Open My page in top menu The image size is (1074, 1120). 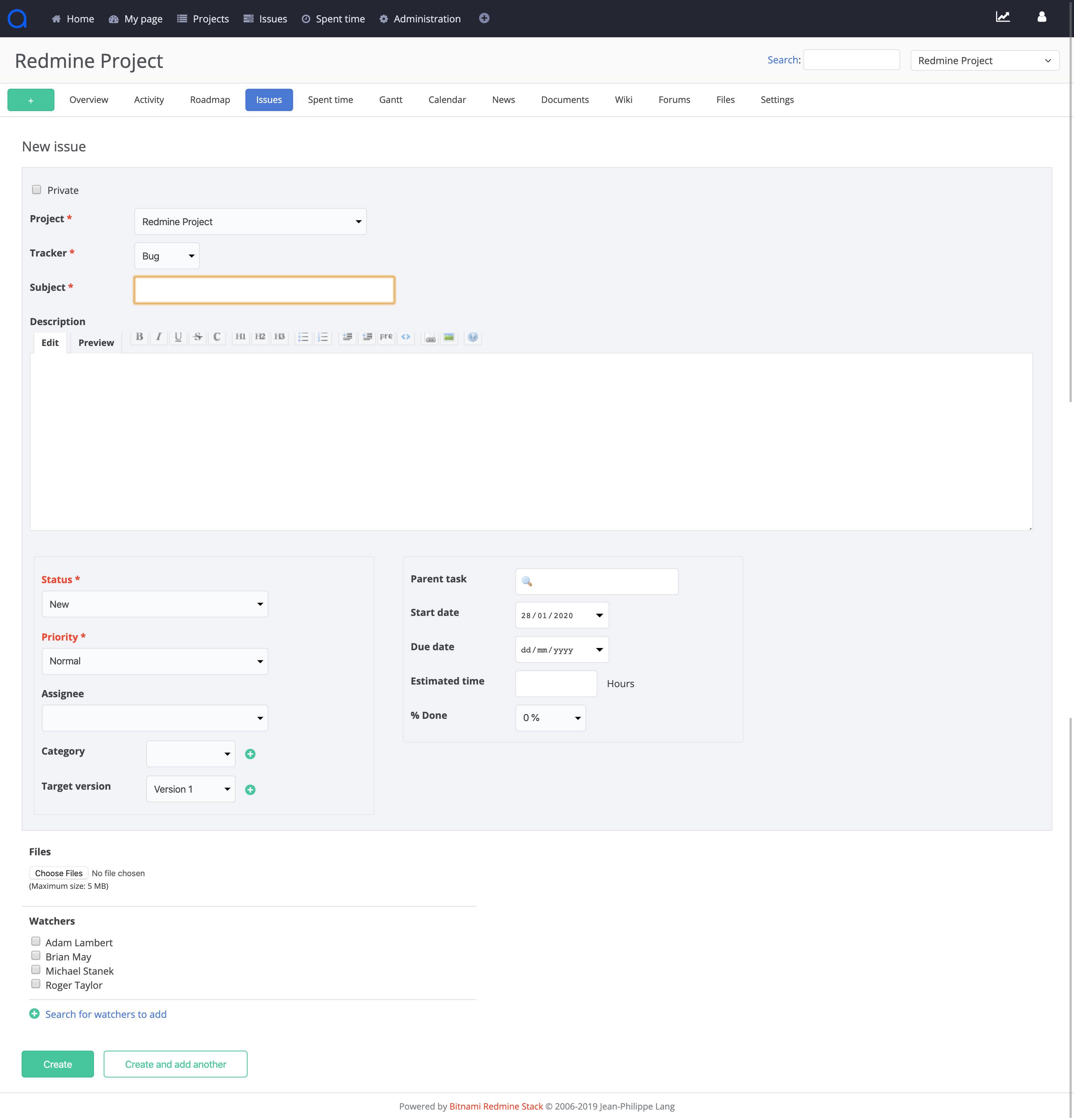[x=136, y=18]
